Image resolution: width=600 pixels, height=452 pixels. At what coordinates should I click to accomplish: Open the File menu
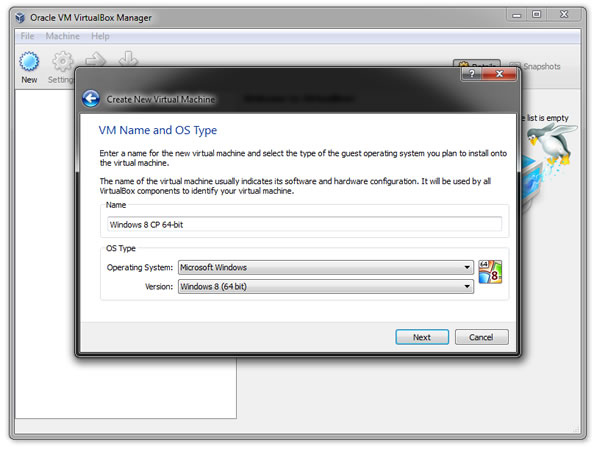(x=27, y=36)
